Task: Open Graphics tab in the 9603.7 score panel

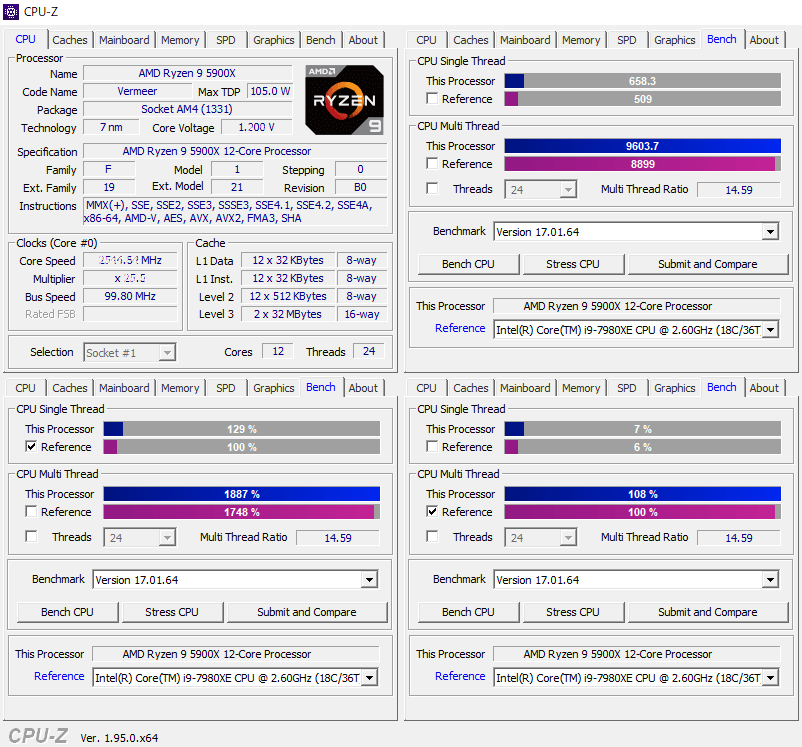Action: [x=675, y=40]
